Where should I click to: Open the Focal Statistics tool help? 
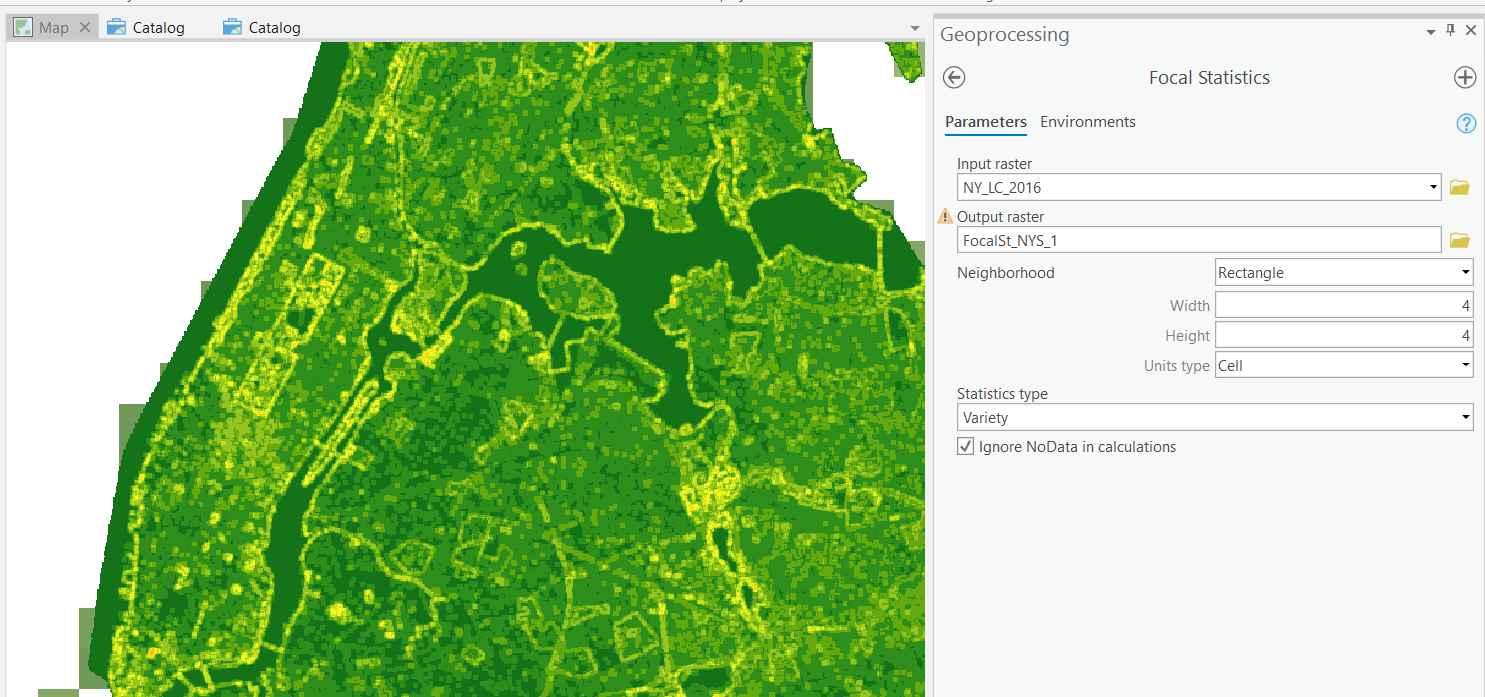[1466, 123]
